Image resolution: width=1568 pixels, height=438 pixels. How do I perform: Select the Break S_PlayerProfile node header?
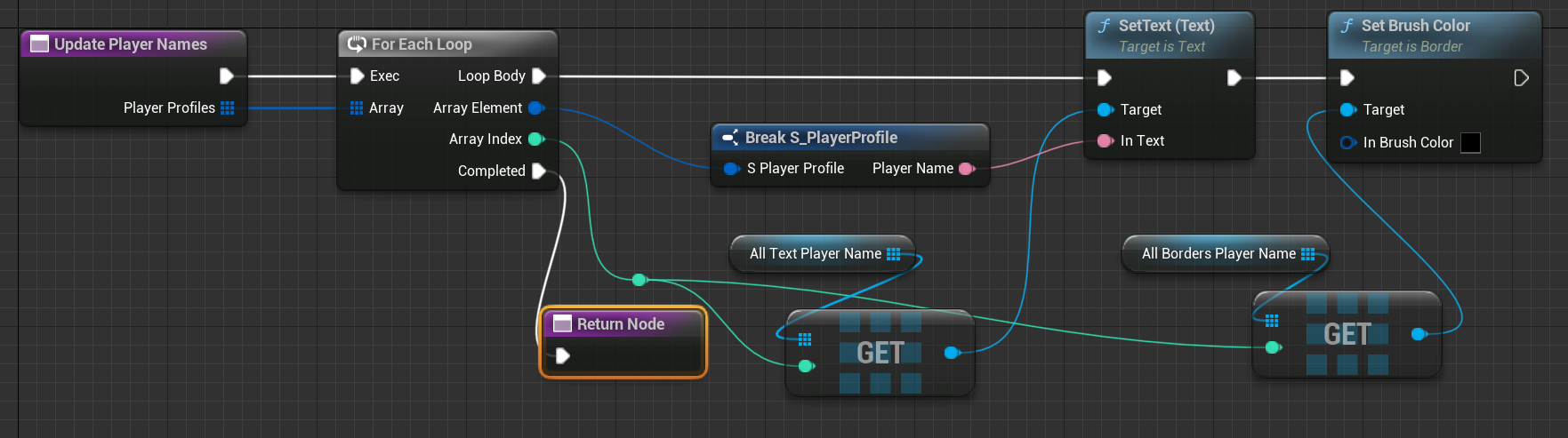tap(849, 138)
